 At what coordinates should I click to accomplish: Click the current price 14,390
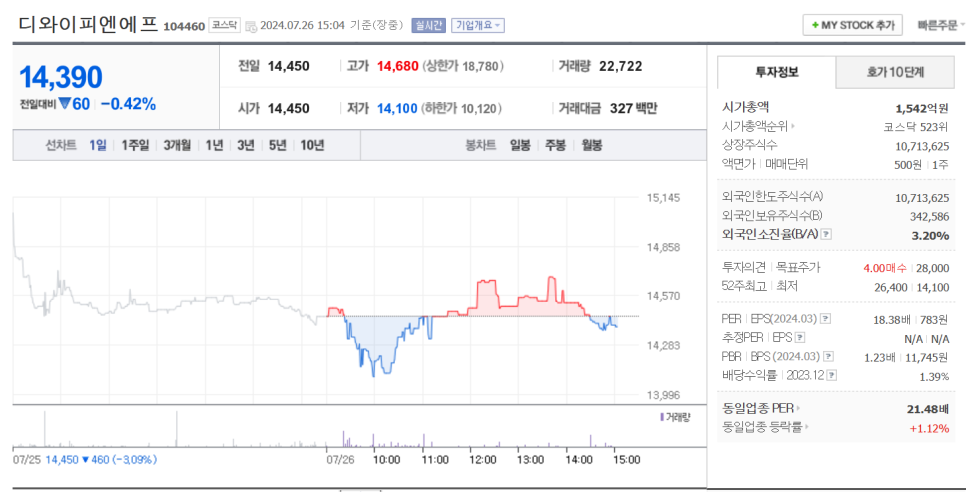[x=61, y=77]
